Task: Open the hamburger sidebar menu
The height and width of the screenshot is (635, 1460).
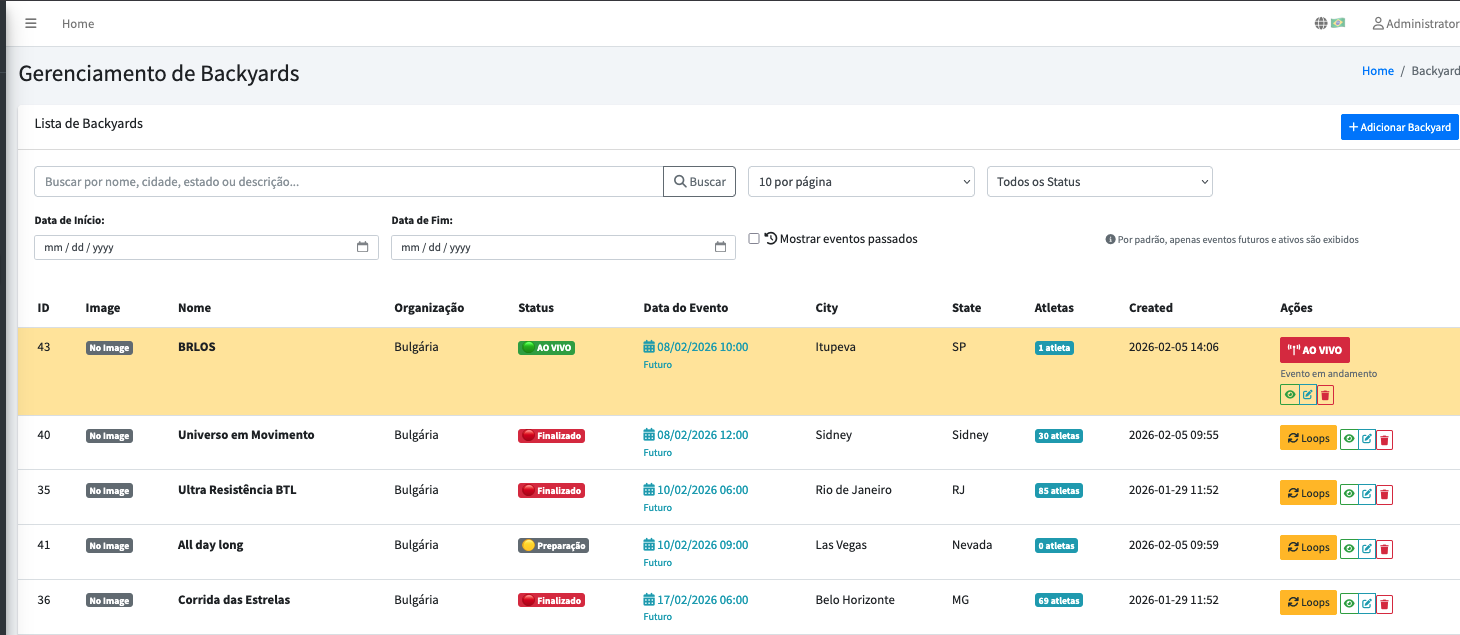Action: [x=31, y=23]
